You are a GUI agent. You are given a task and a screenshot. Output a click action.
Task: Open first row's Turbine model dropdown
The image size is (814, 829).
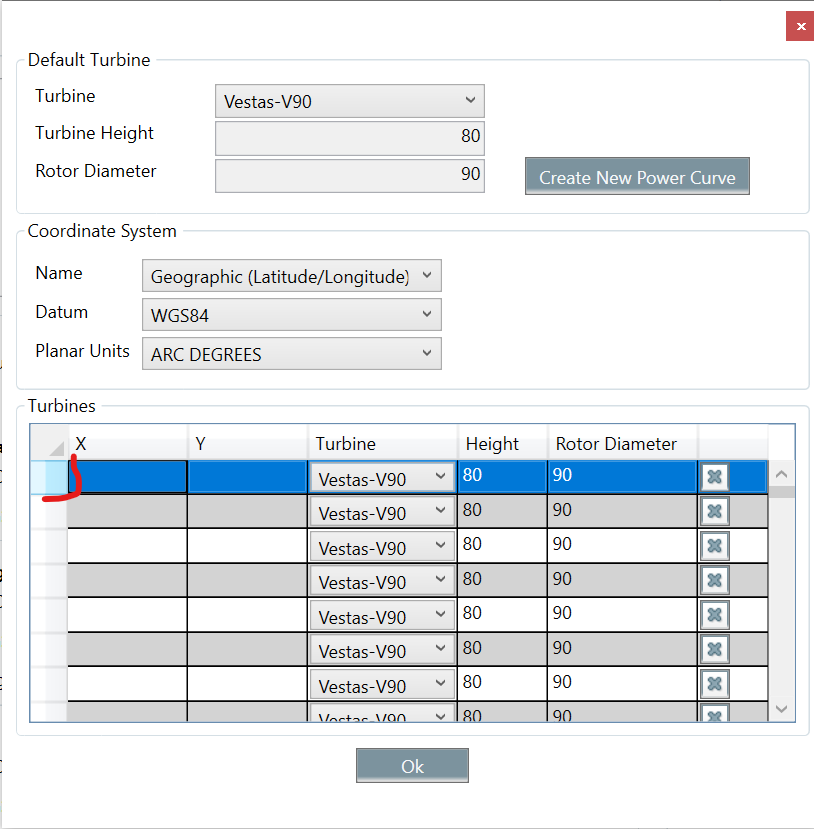[382, 478]
